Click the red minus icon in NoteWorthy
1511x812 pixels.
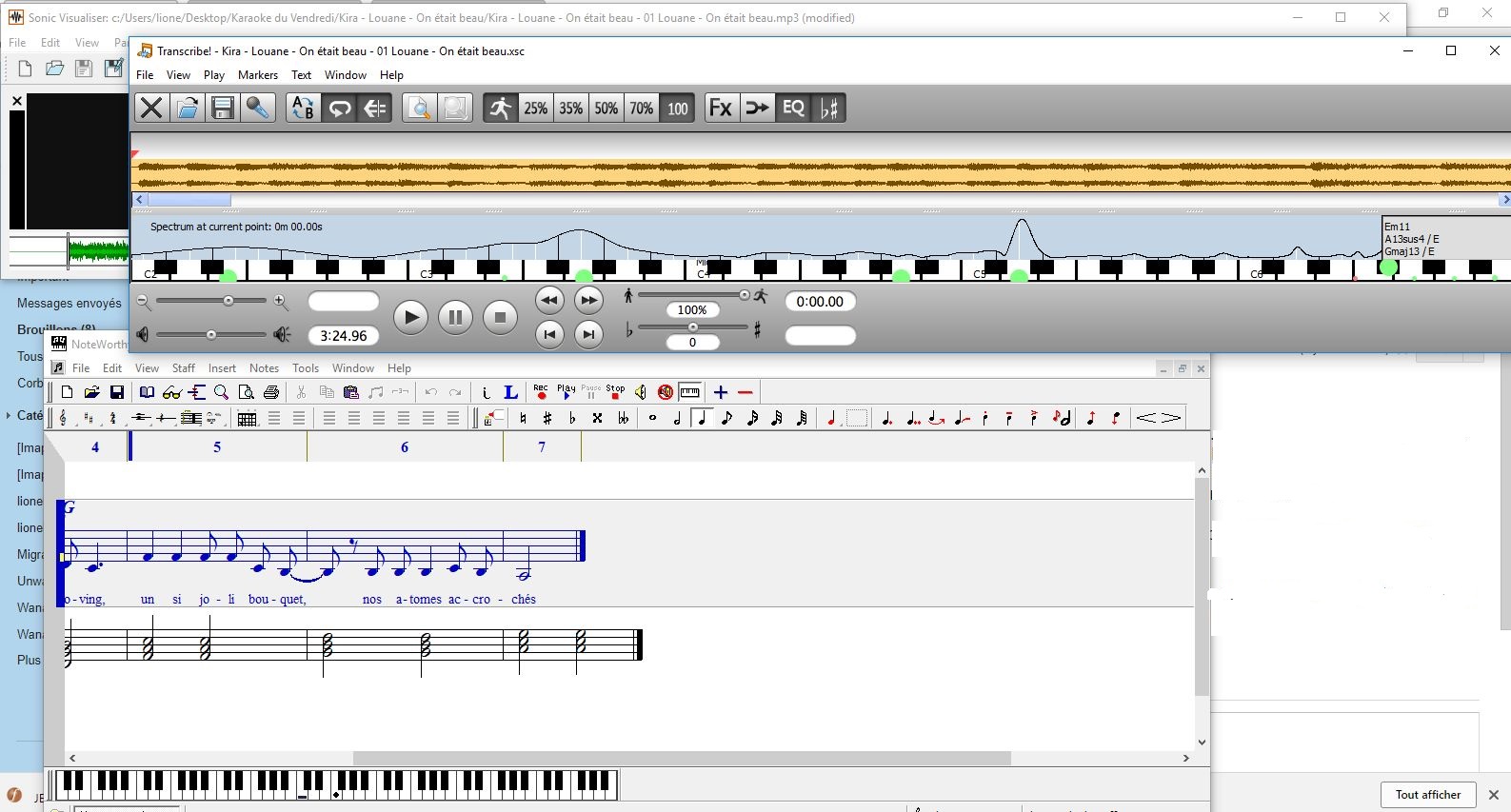[746, 392]
